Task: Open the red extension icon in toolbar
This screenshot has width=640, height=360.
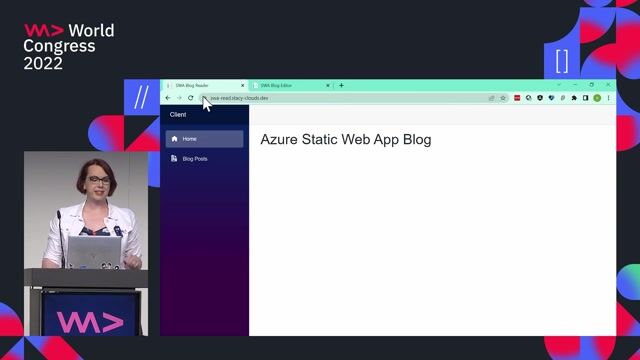Action: [x=517, y=98]
